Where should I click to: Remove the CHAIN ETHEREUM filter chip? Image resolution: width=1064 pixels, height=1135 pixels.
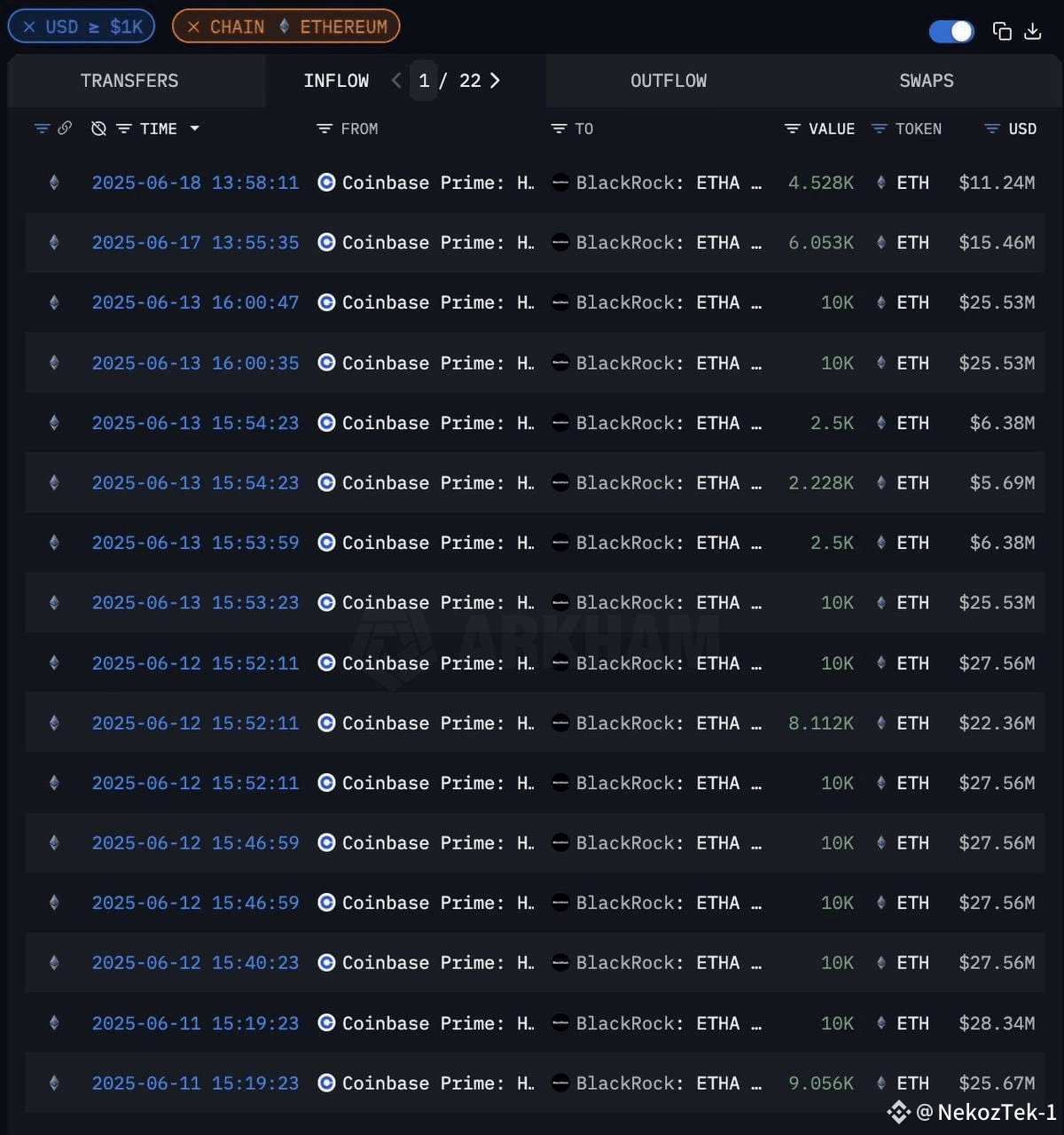coord(193,27)
